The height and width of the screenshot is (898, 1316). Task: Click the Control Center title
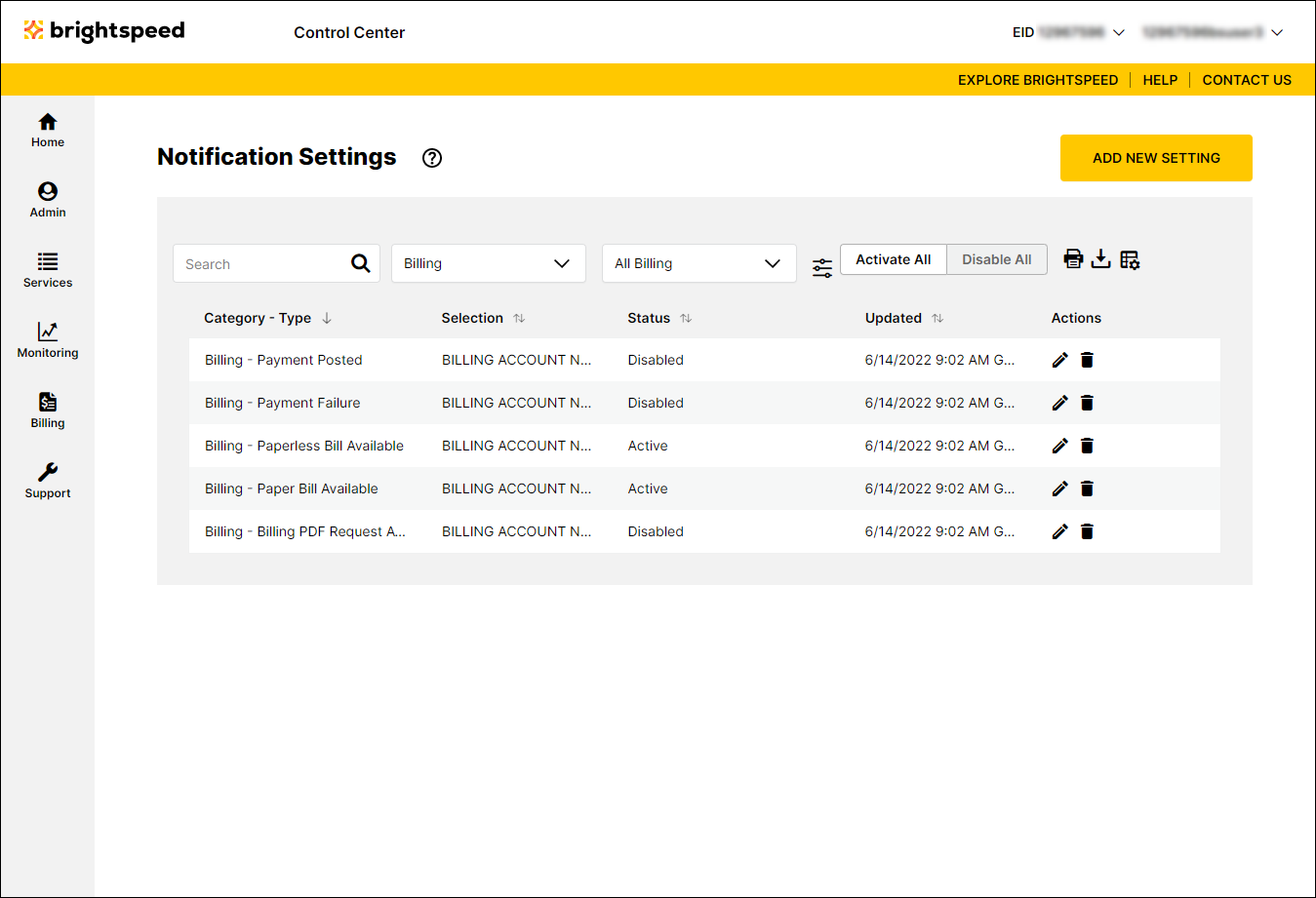(x=349, y=32)
